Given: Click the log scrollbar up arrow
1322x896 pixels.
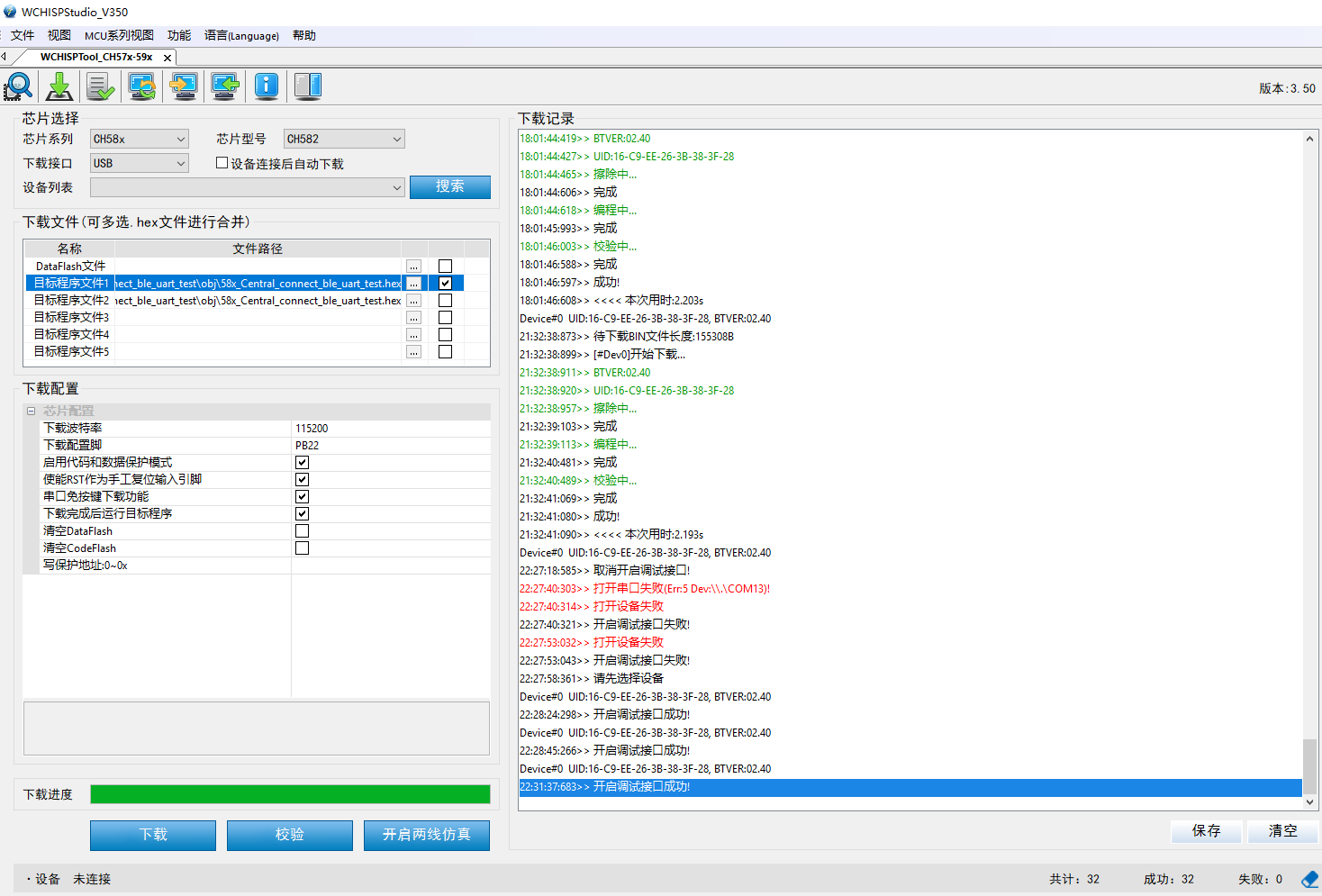Looking at the screenshot, I should [1309, 139].
